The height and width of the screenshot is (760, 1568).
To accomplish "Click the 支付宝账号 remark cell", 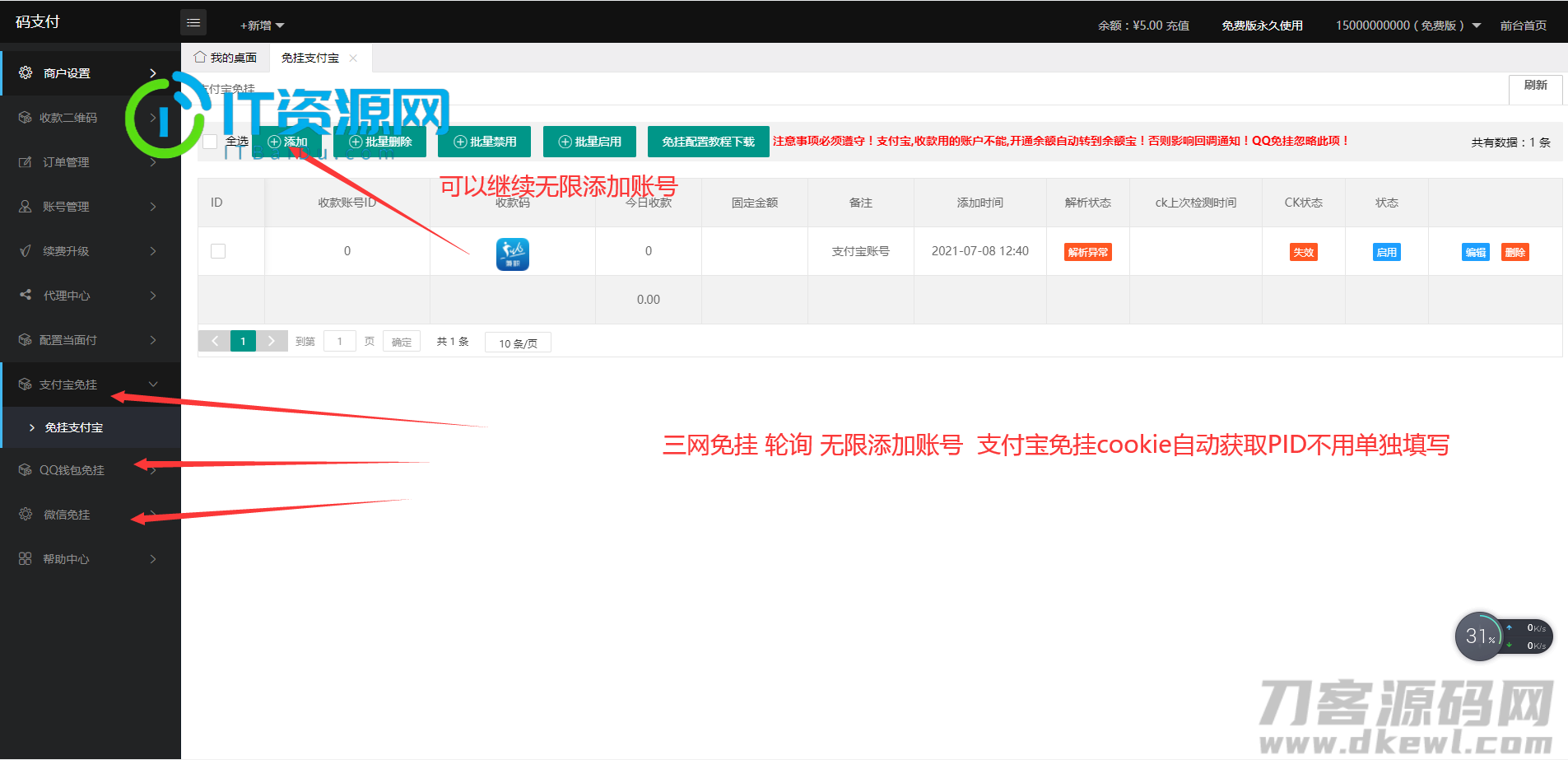I will click(860, 251).
